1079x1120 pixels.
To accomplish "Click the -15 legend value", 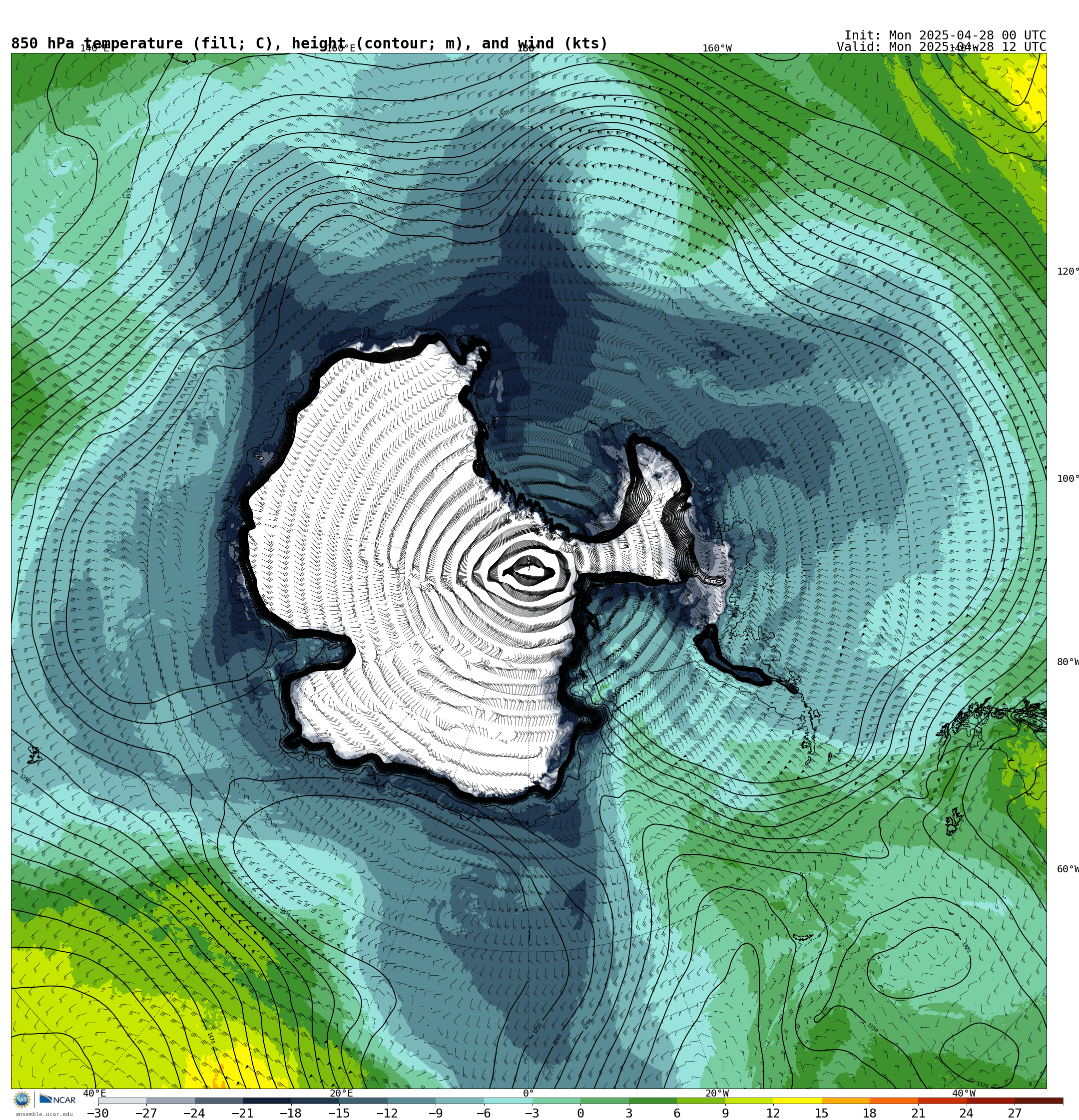I will [339, 1113].
